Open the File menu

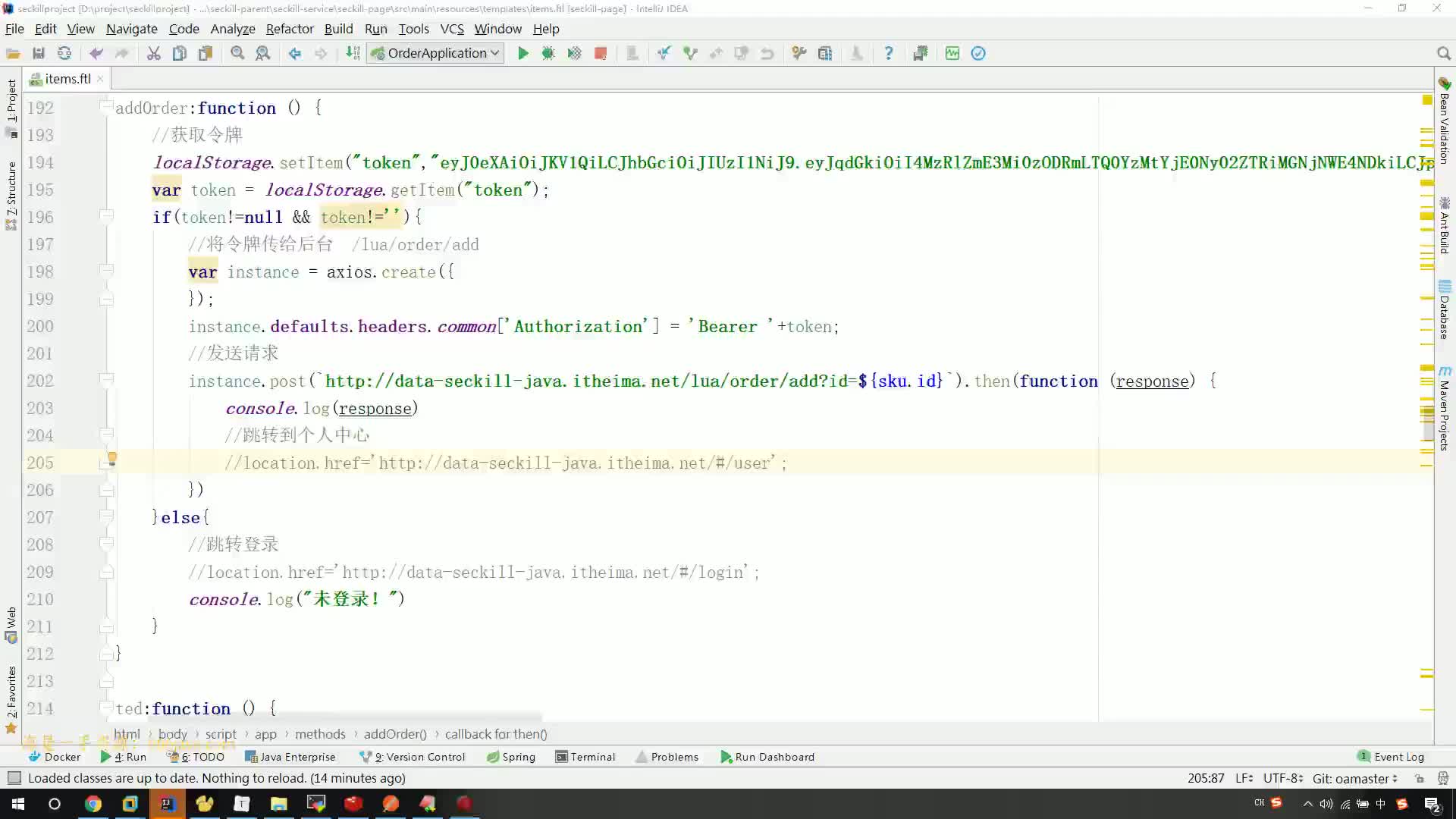pyautogui.click(x=14, y=29)
